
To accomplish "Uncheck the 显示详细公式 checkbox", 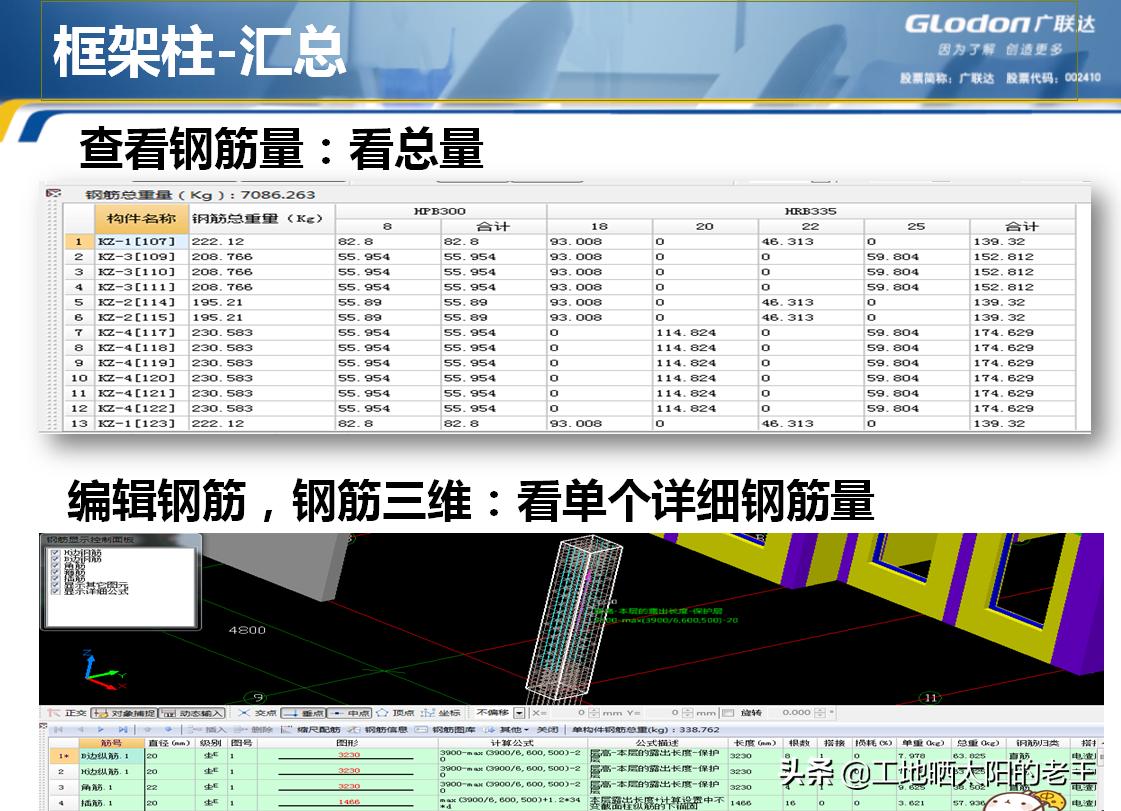I will pyautogui.click(x=55, y=591).
